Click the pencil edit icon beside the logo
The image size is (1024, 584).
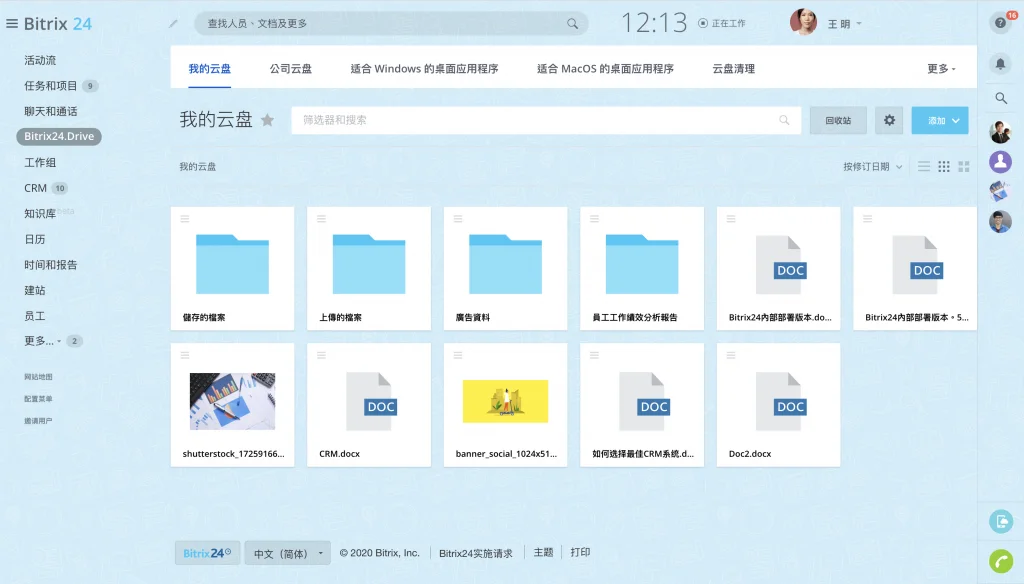pos(174,23)
